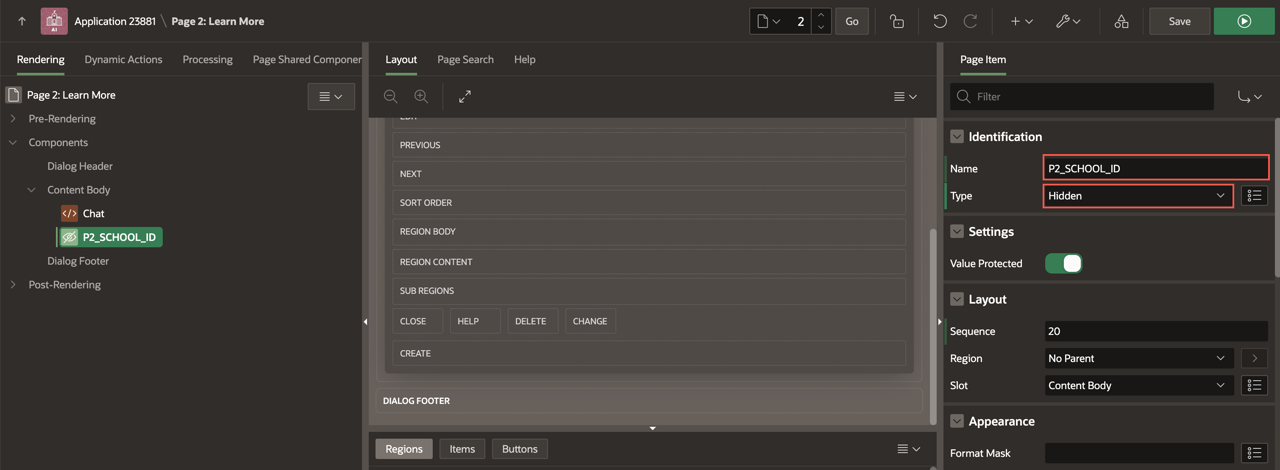The image size is (1280, 470).
Task: Click the page lock icon in toolbar
Action: (897, 21)
